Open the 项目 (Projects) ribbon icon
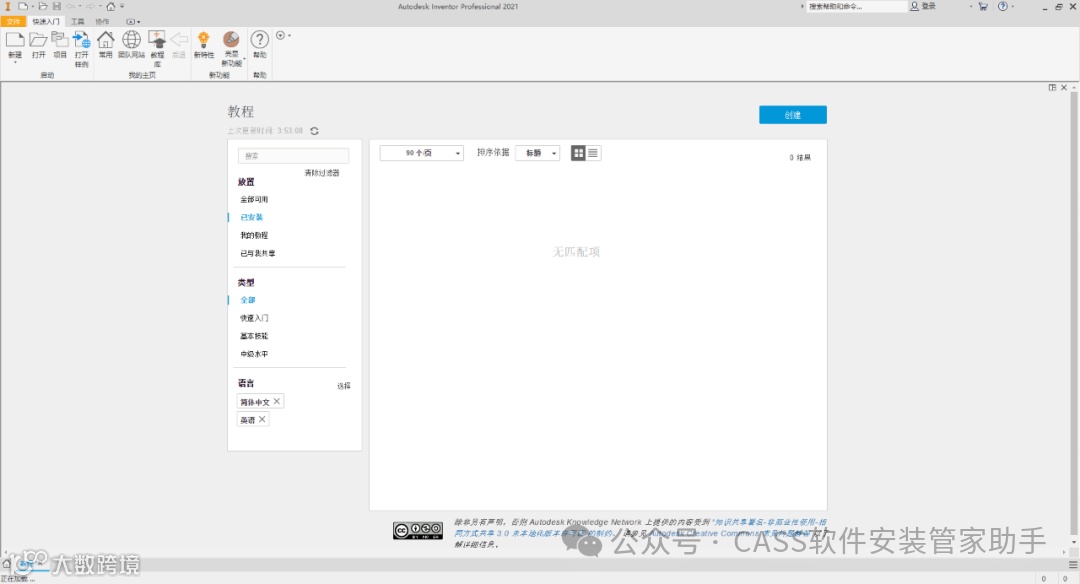This screenshot has height=584, width=1080. point(60,40)
